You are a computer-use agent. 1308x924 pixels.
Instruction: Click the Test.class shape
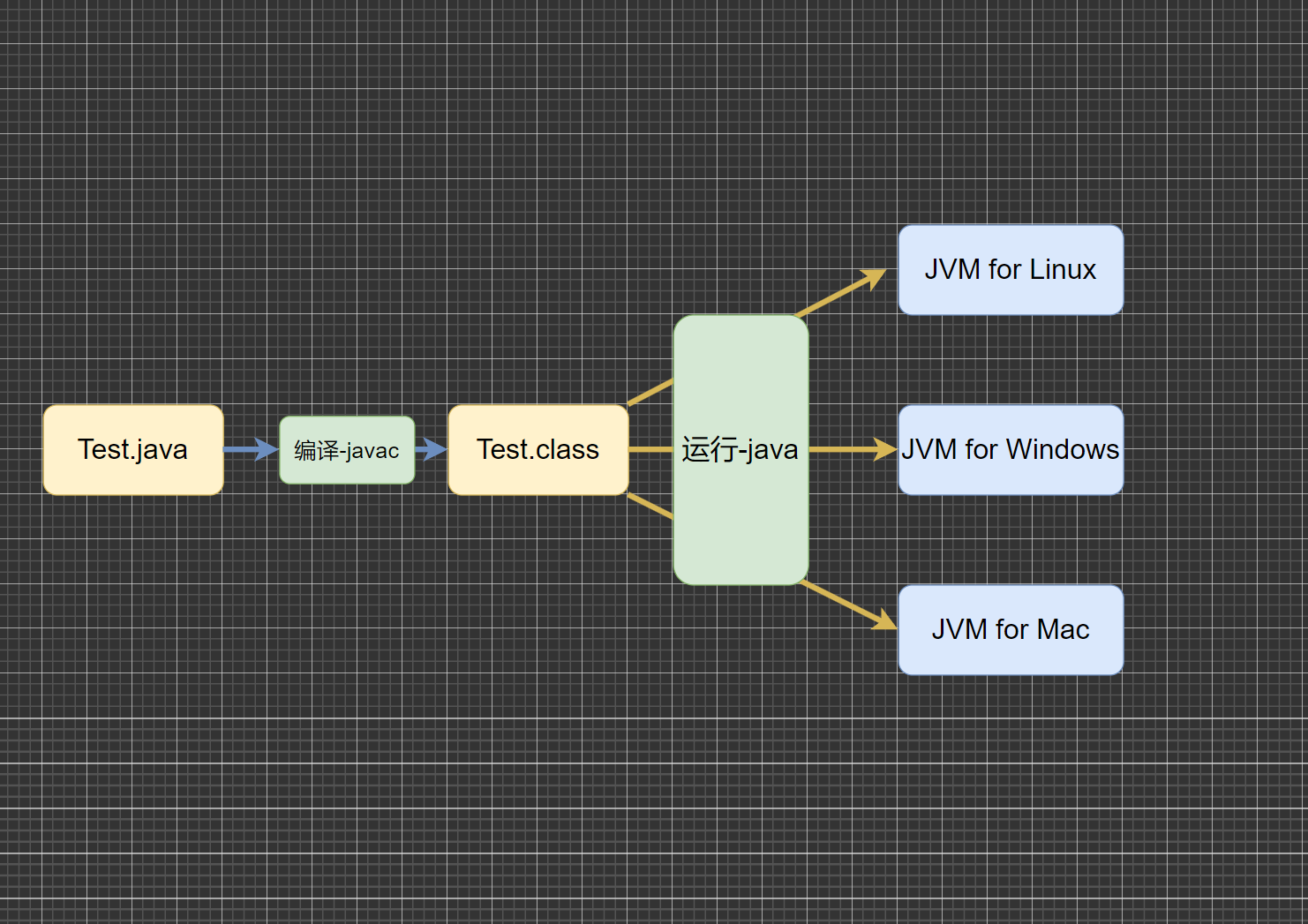tap(537, 450)
